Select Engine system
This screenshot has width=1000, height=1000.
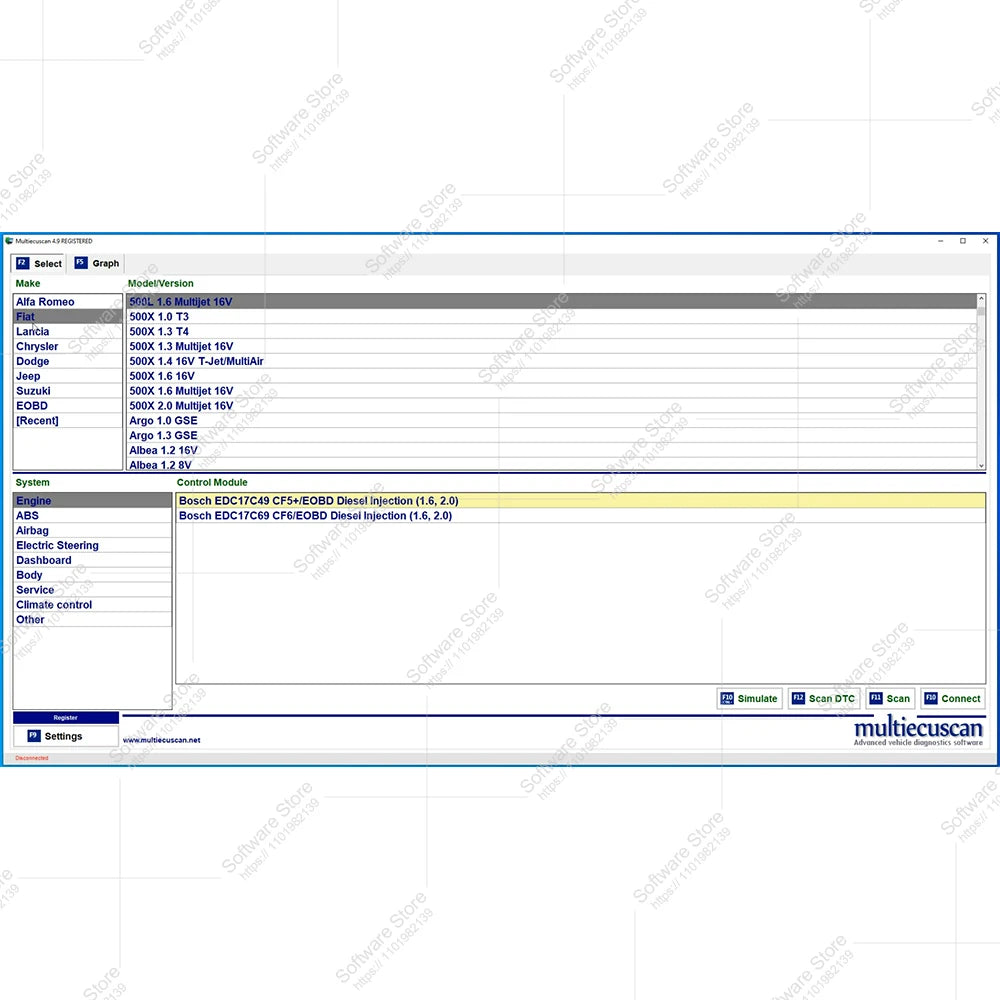92,501
